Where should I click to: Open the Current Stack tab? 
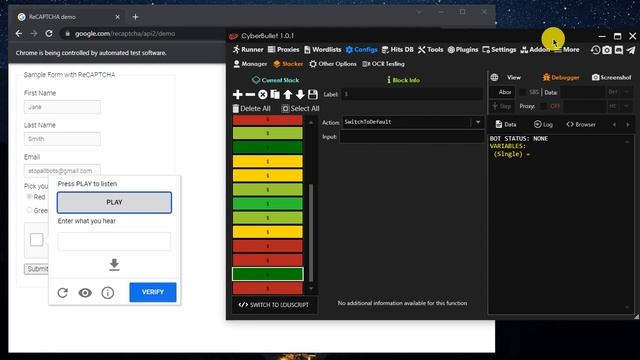coord(276,80)
